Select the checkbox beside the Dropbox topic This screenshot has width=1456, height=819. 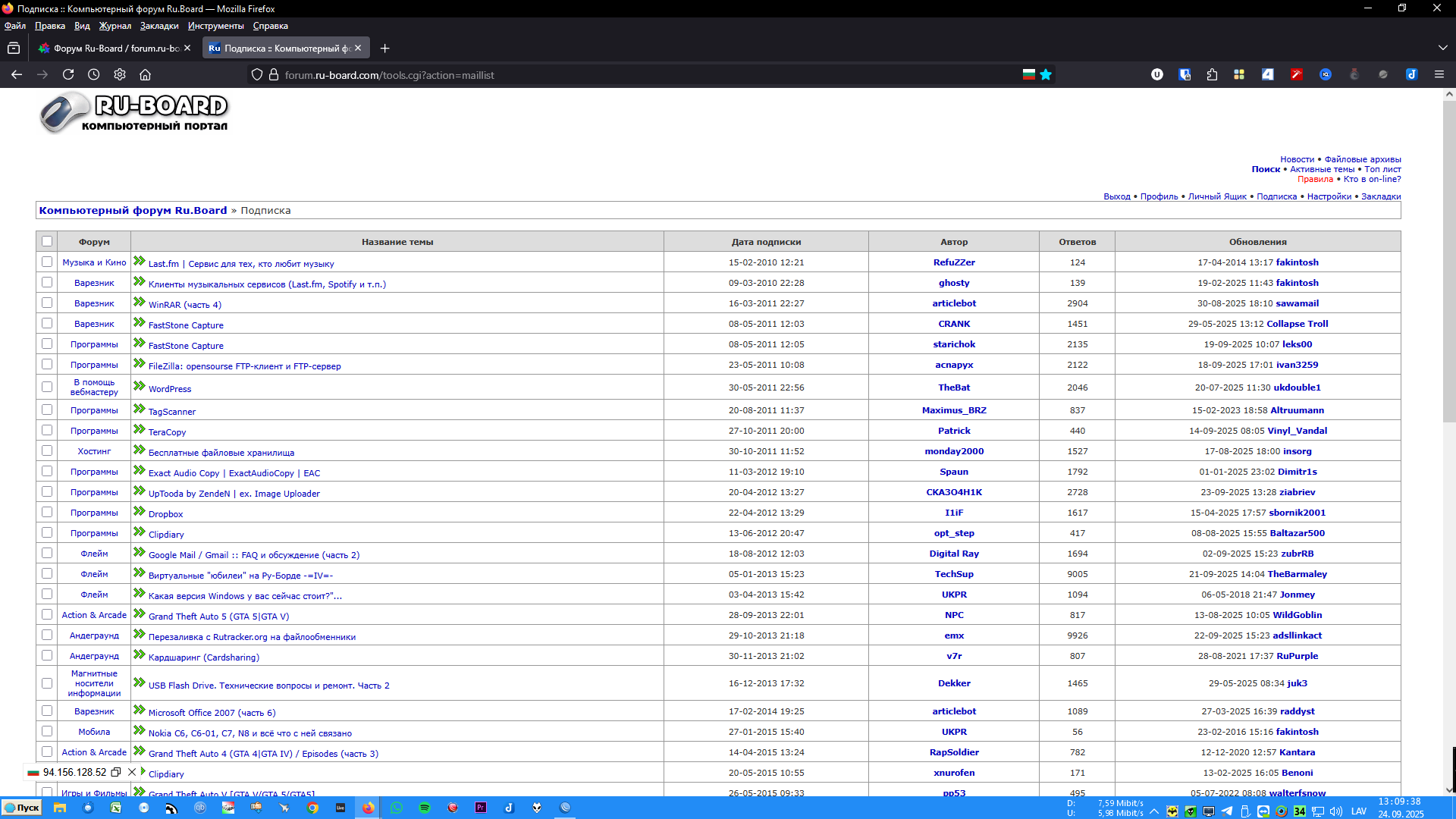pyautogui.click(x=47, y=513)
